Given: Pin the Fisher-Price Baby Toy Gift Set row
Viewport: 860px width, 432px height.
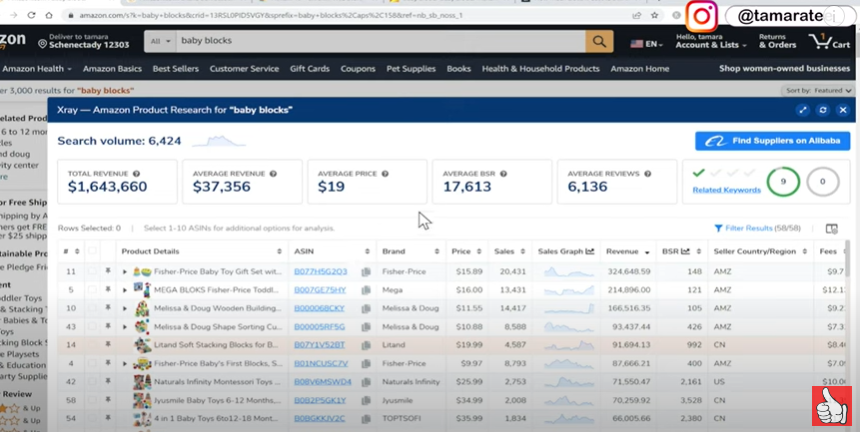Looking at the screenshot, I should (108, 271).
